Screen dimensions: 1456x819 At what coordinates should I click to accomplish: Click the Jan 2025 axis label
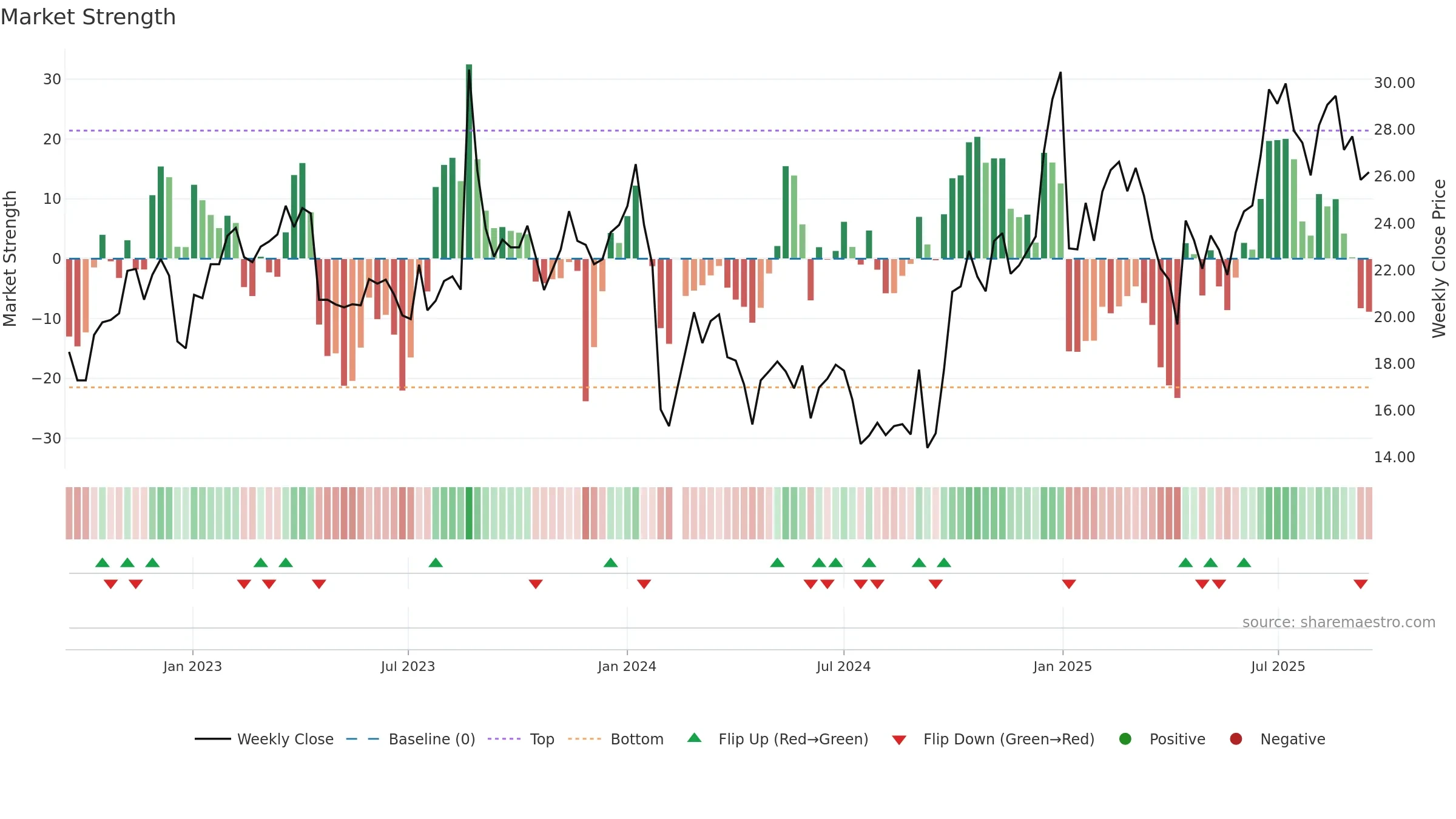tap(1062, 666)
